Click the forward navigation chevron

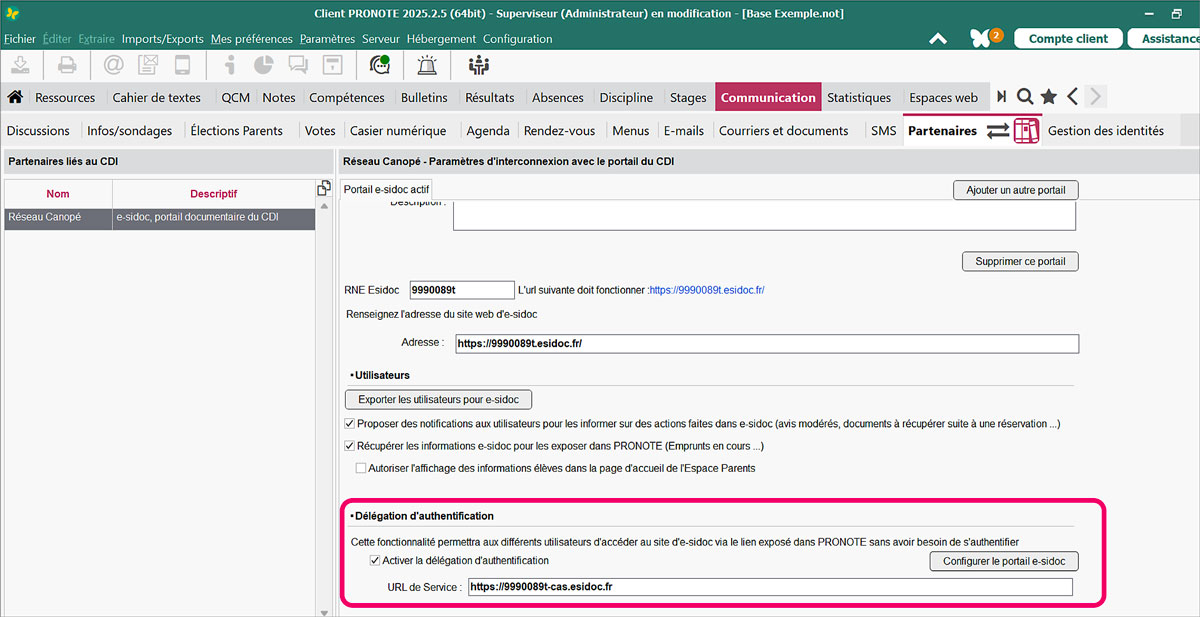(1096, 97)
